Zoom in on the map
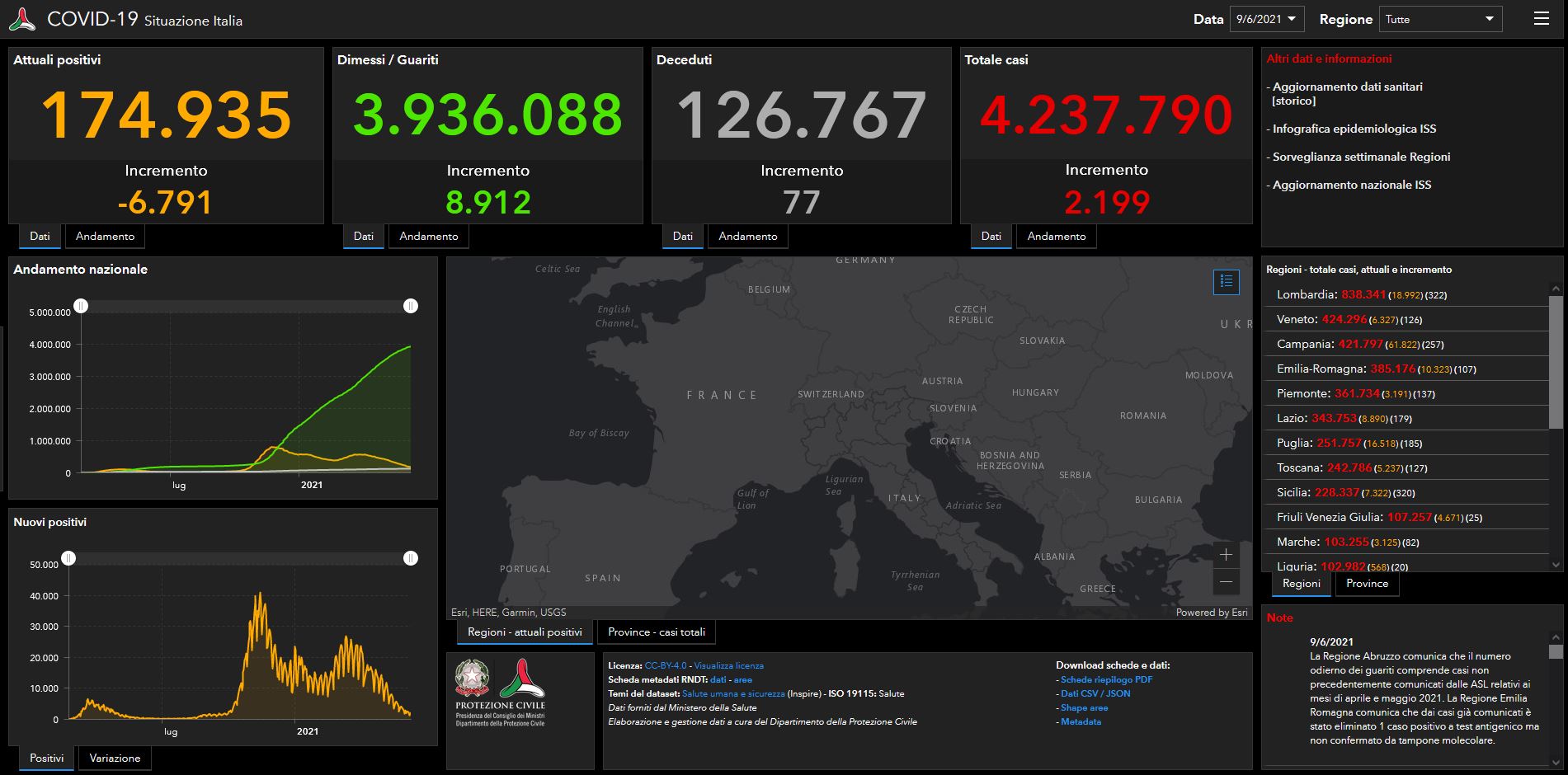The width and height of the screenshot is (1568, 775). (x=1227, y=555)
